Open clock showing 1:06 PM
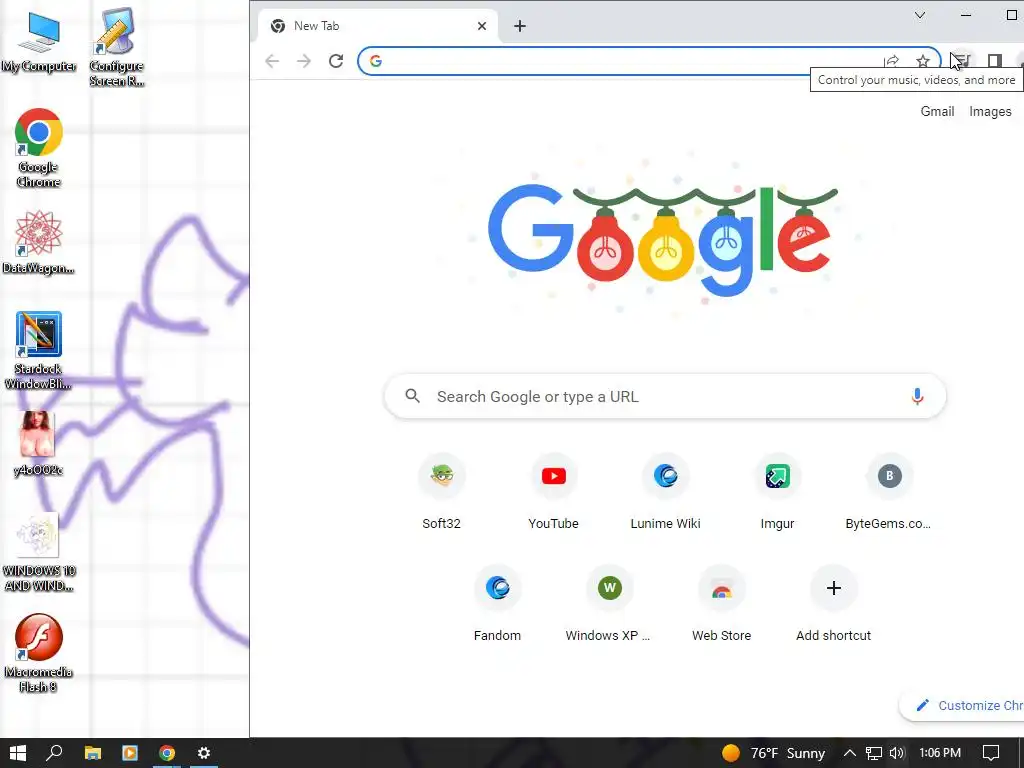This screenshot has height=768, width=1024. pos(940,753)
